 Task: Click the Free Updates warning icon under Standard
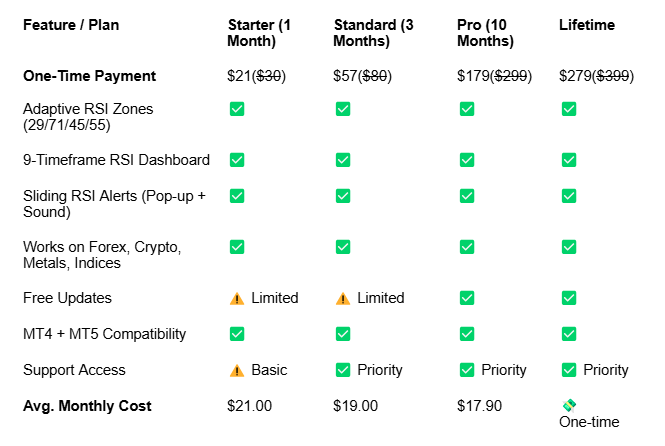click(343, 298)
